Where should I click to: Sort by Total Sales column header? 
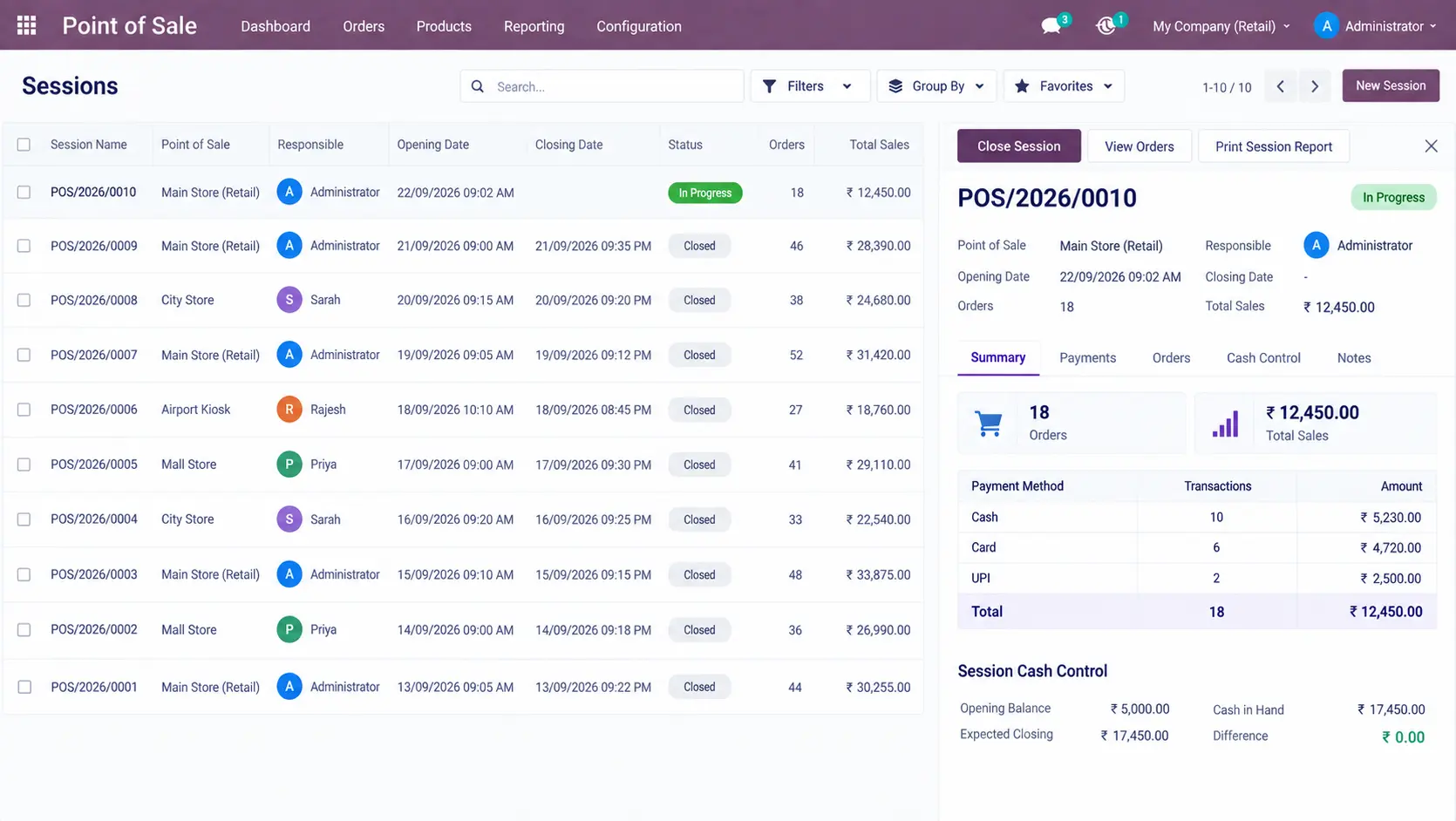(x=879, y=145)
